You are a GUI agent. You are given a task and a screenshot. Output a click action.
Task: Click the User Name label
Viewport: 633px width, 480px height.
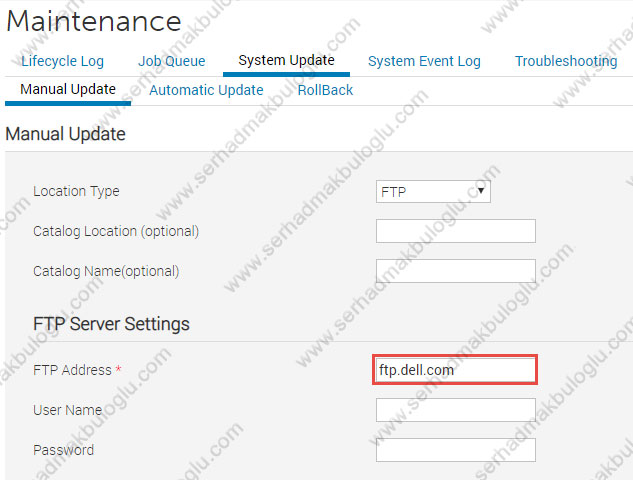(67, 410)
